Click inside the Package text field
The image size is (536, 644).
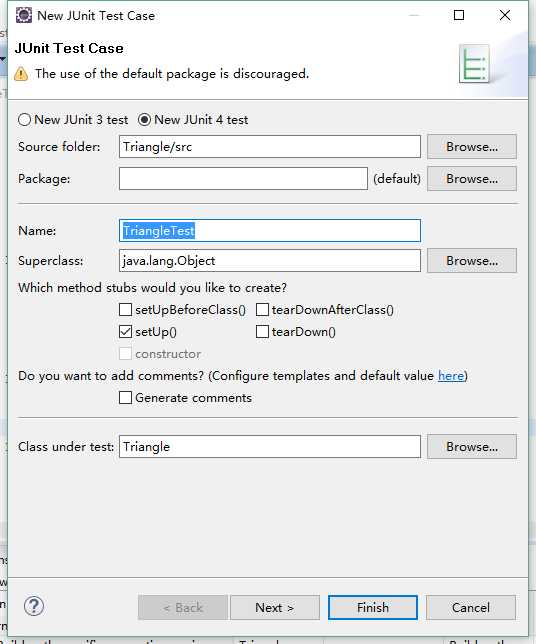coord(243,178)
